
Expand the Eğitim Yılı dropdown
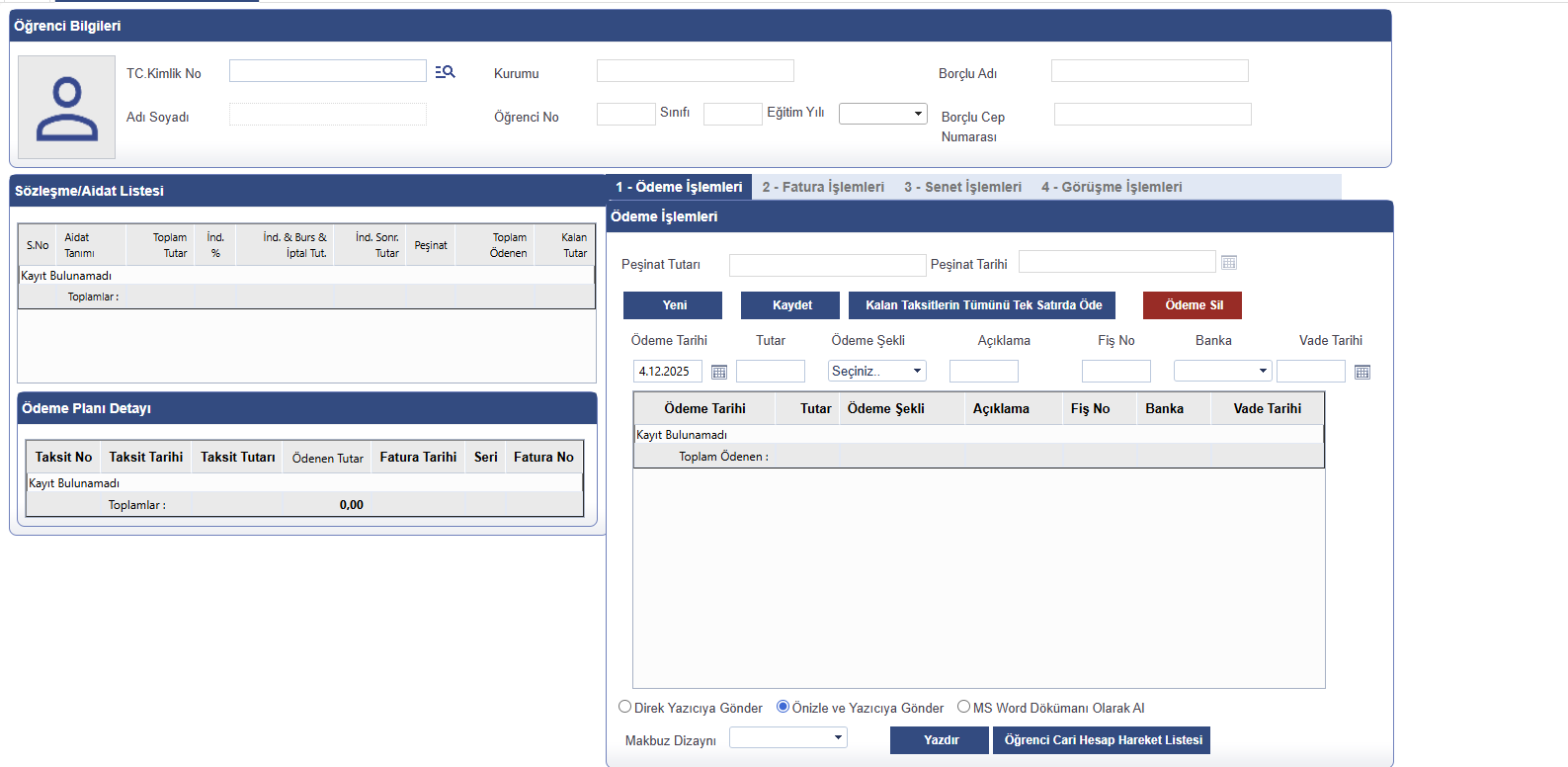[x=882, y=114]
